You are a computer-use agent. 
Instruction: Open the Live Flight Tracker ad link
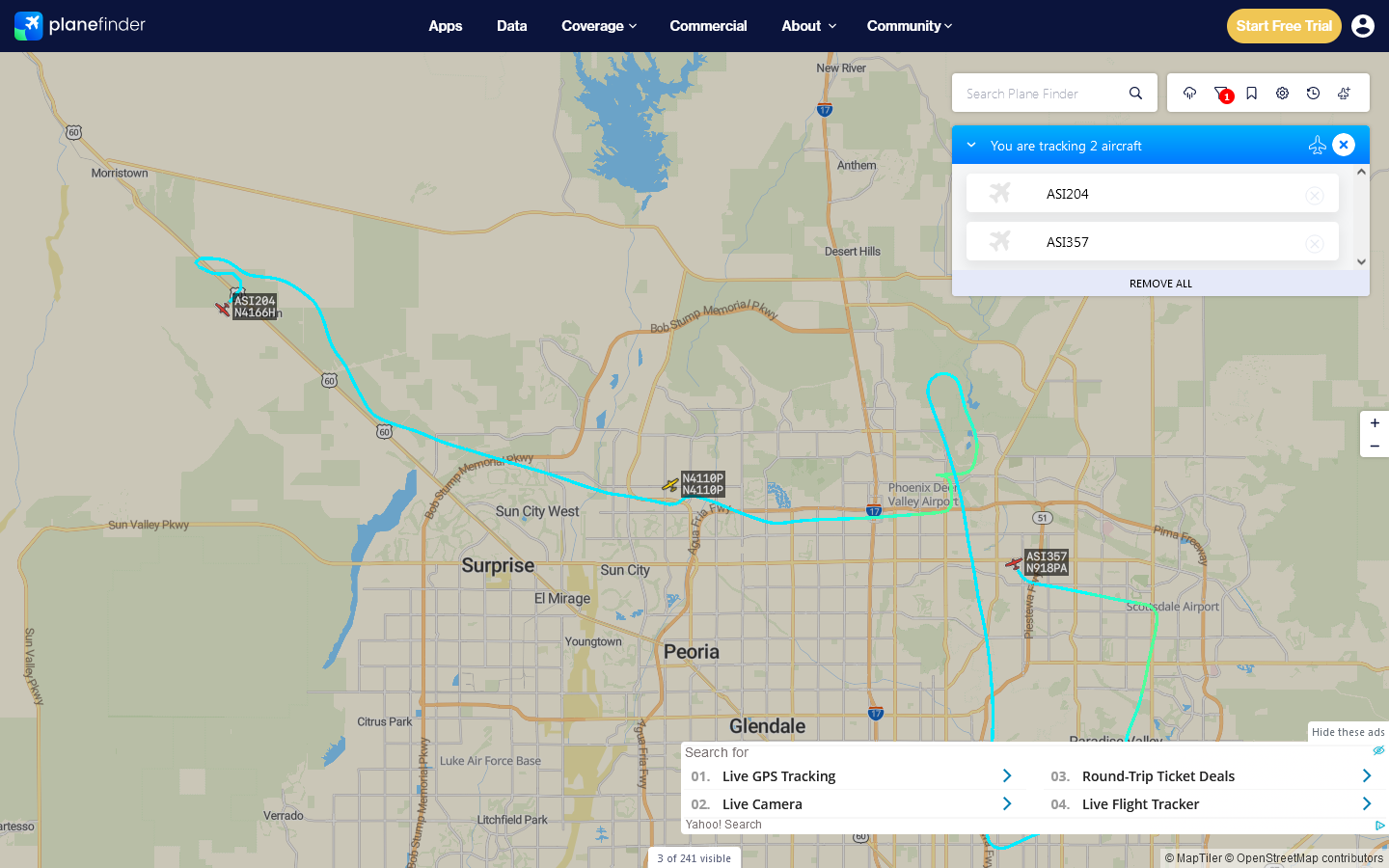1140,804
